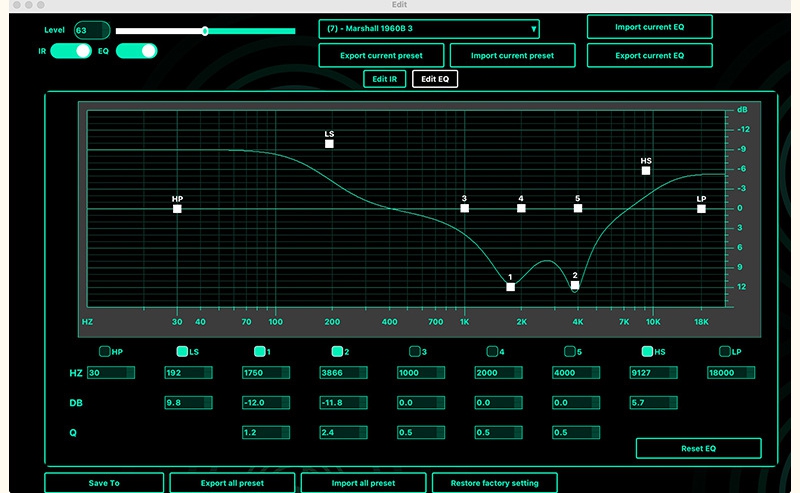Image resolution: width=800 pixels, height=493 pixels.
Task: Enable the HP filter checkbox
Action: coord(104,351)
